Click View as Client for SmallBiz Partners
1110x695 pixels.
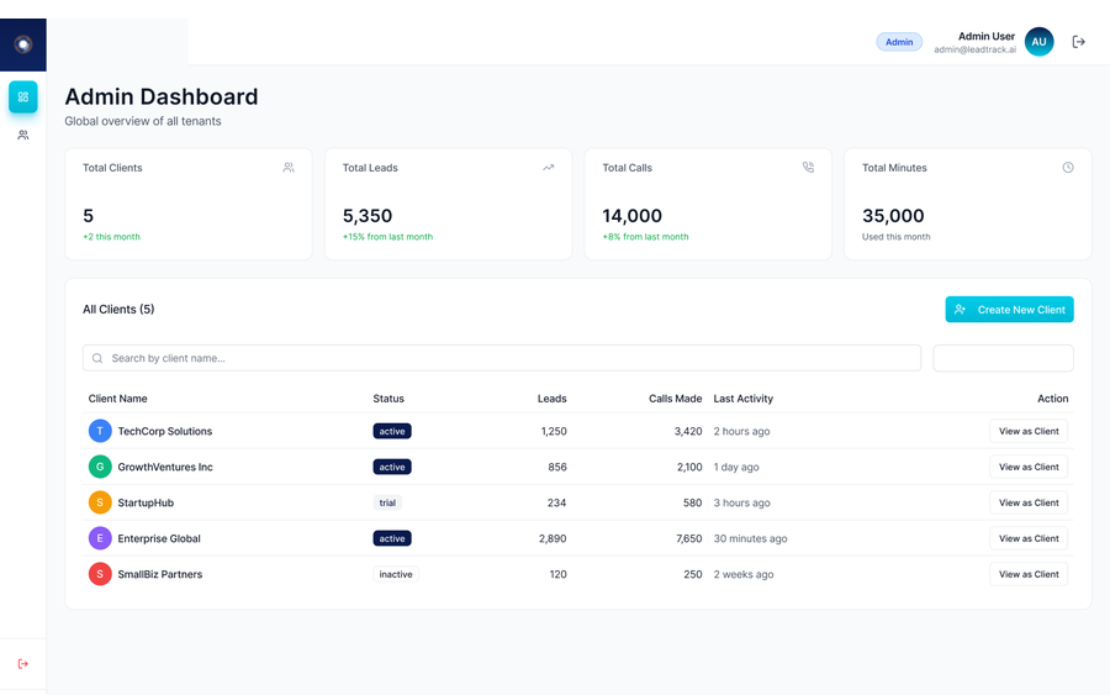tap(1029, 574)
